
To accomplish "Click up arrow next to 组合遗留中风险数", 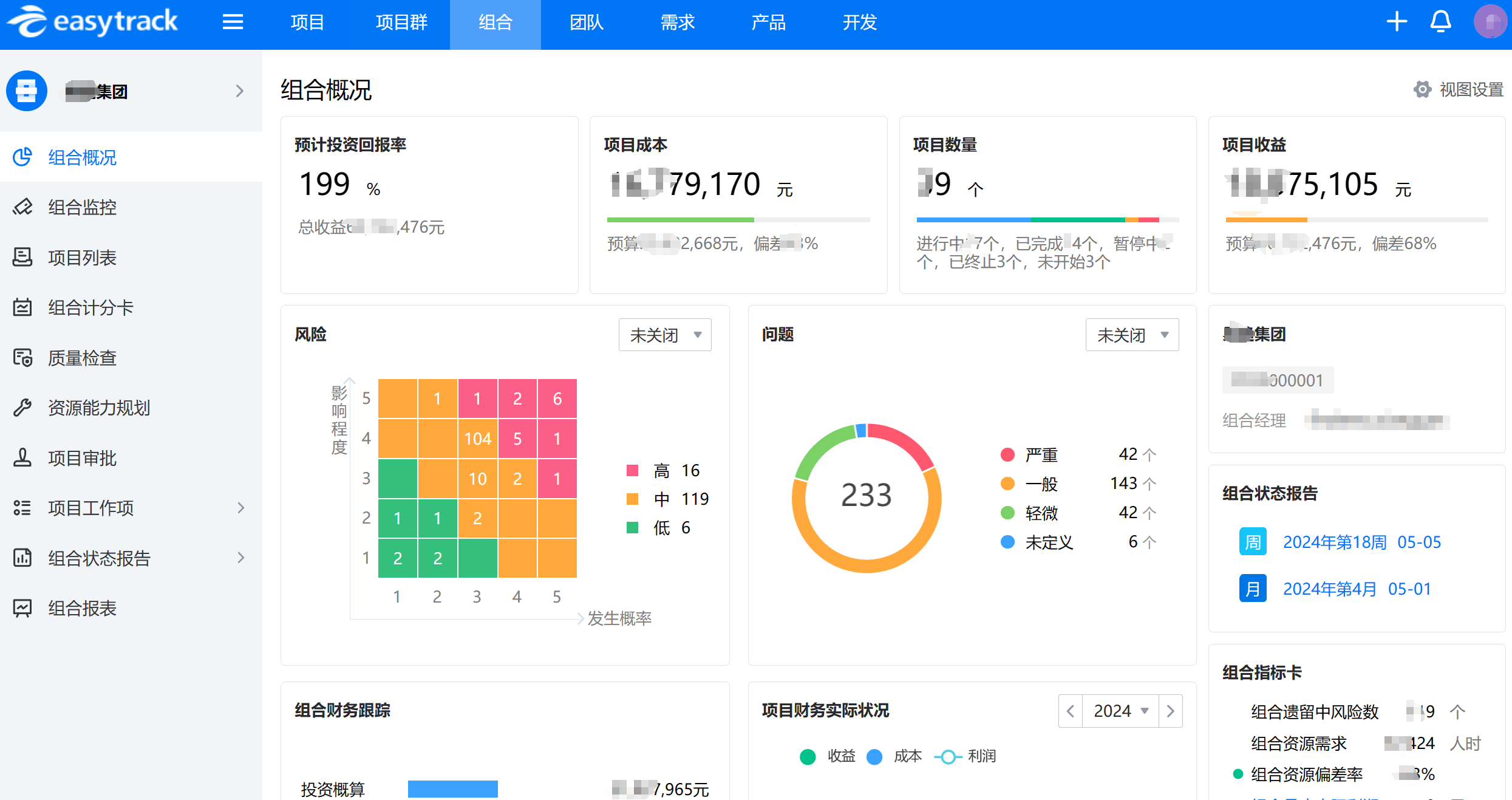I will pyautogui.click(x=1457, y=711).
